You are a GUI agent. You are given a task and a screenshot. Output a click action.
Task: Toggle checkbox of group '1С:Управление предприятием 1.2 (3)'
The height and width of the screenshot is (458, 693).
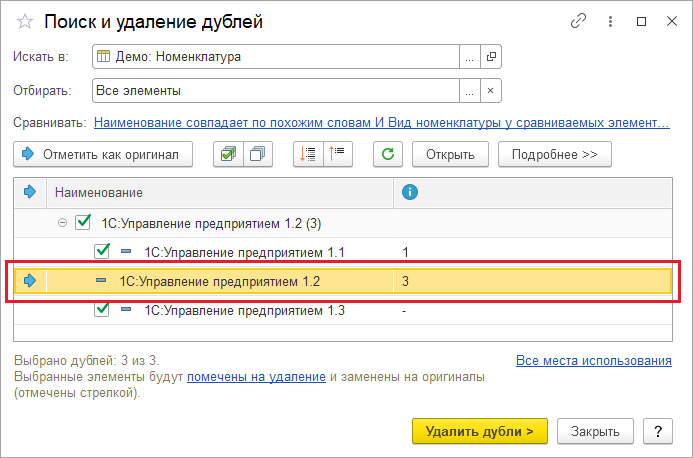click(x=83, y=222)
